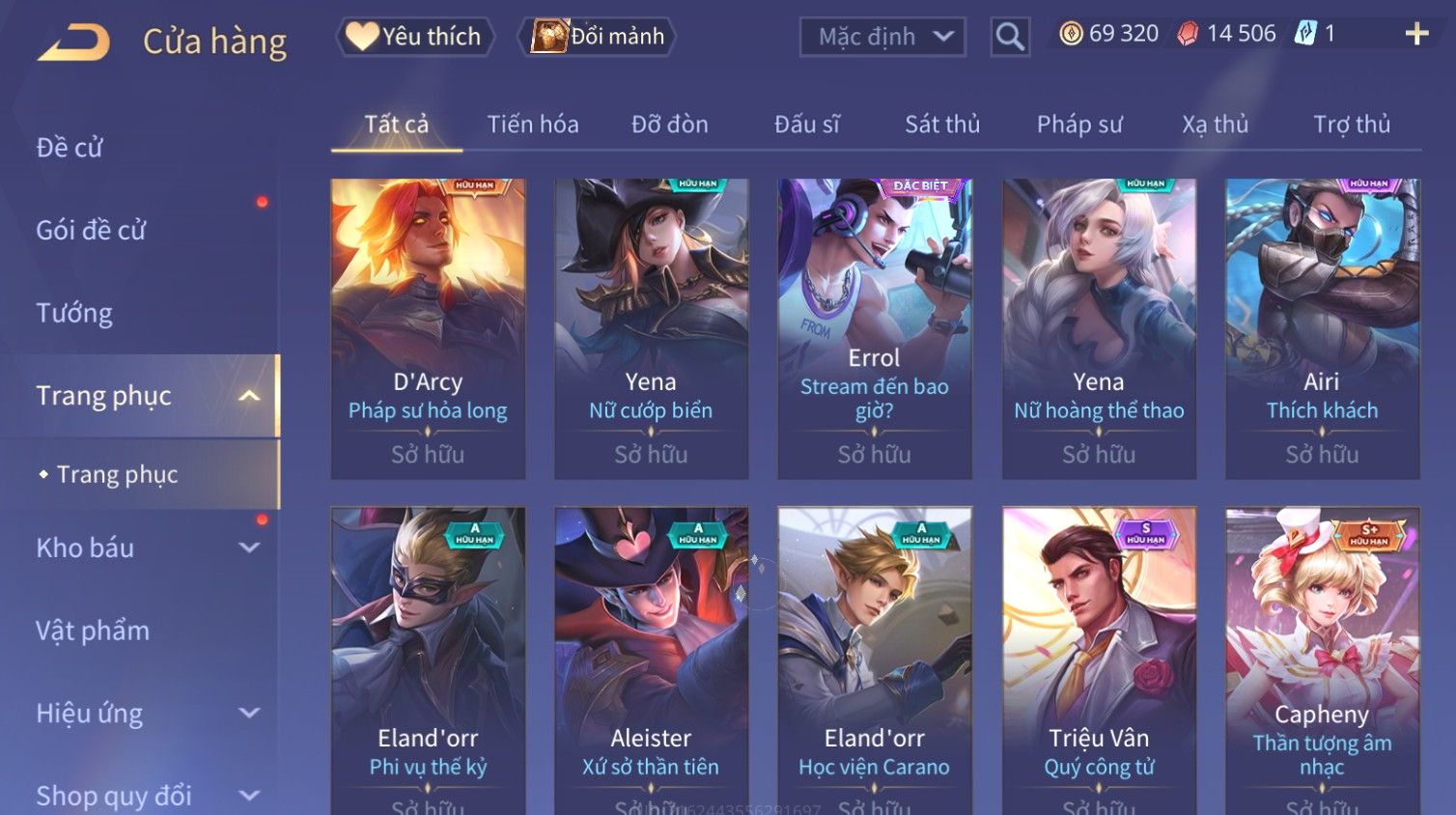Expand the Kho báu sidebar section
This screenshot has height=815, width=1456.
click(x=249, y=548)
